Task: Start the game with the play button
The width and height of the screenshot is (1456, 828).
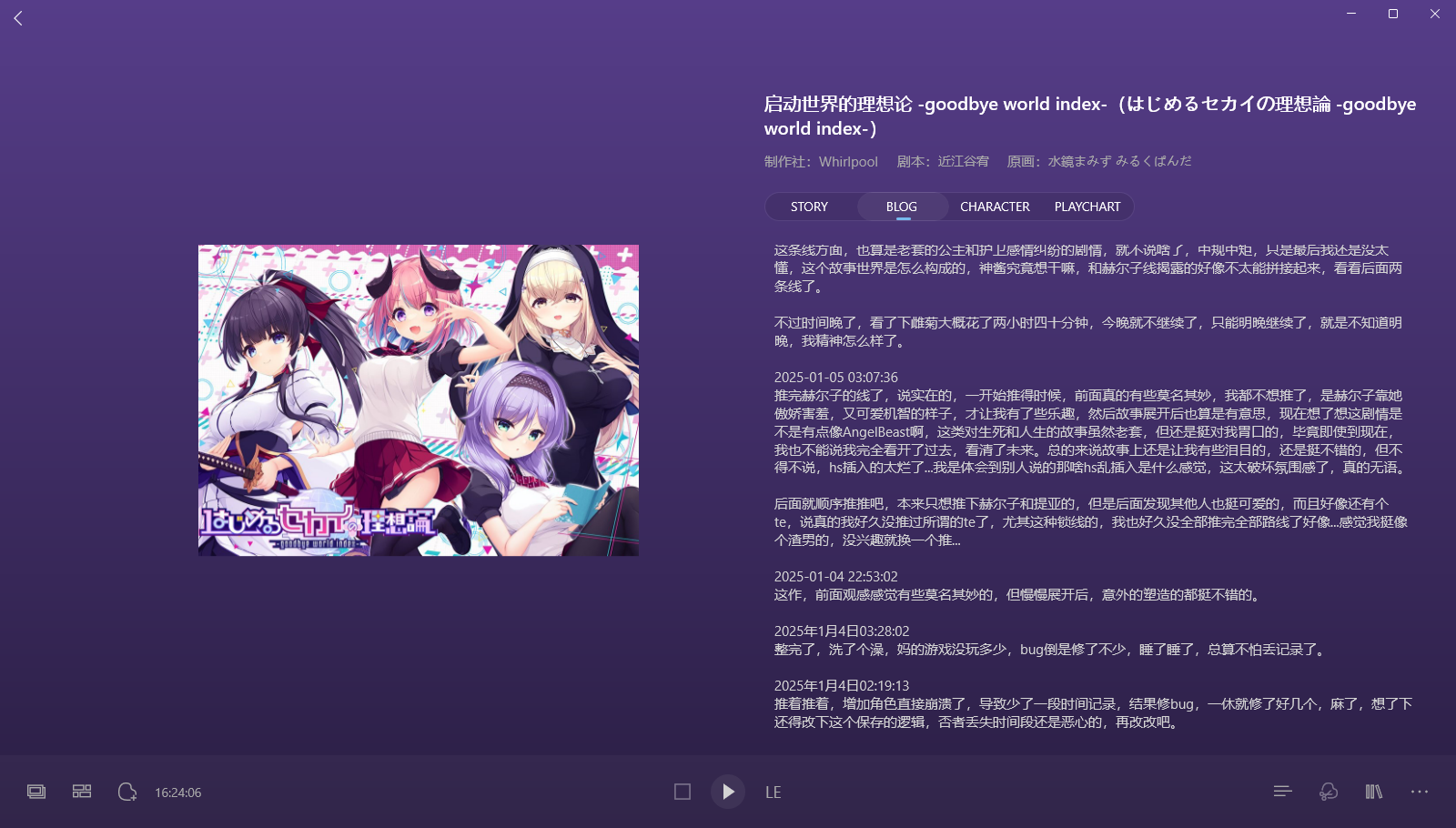Action: coord(728,792)
